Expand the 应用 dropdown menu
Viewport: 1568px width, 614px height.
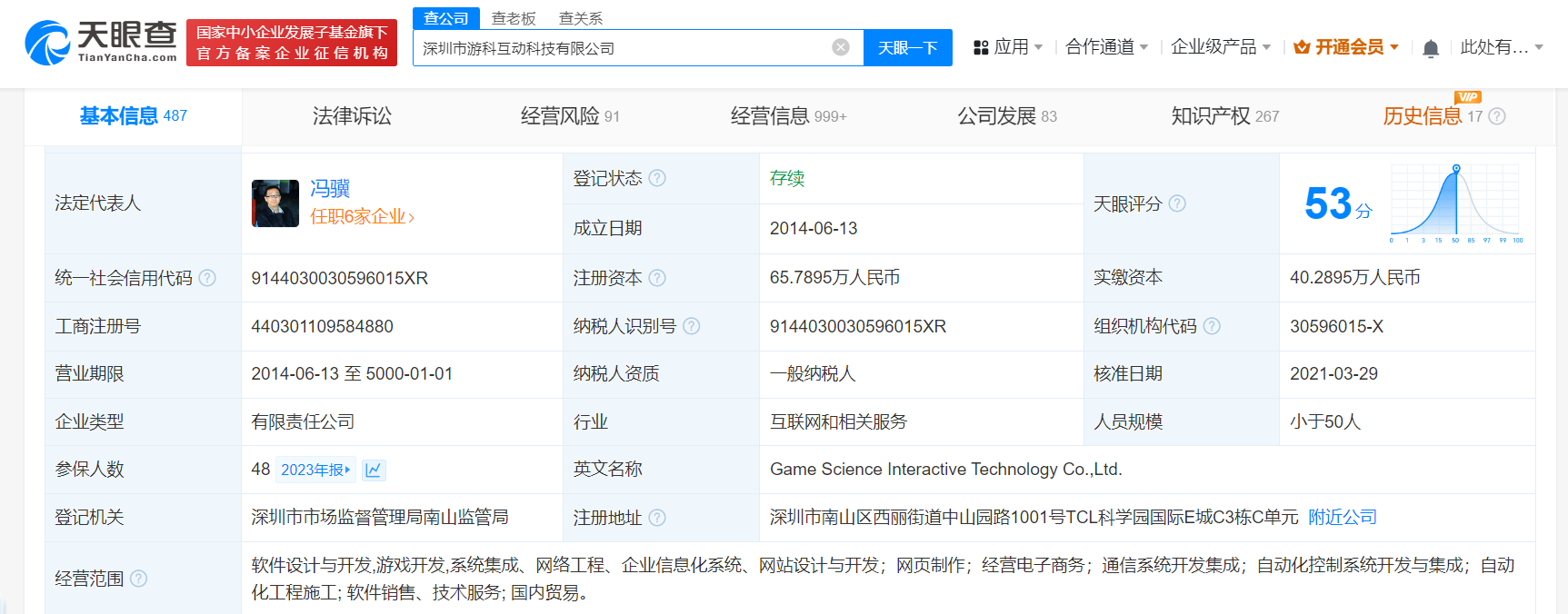coord(1008,47)
